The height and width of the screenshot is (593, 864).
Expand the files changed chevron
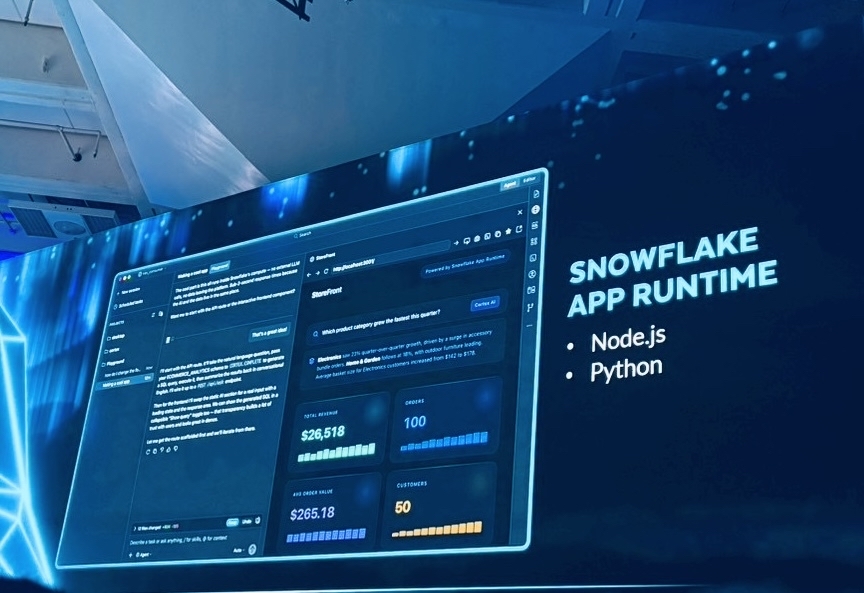pyautogui.click(x=135, y=528)
